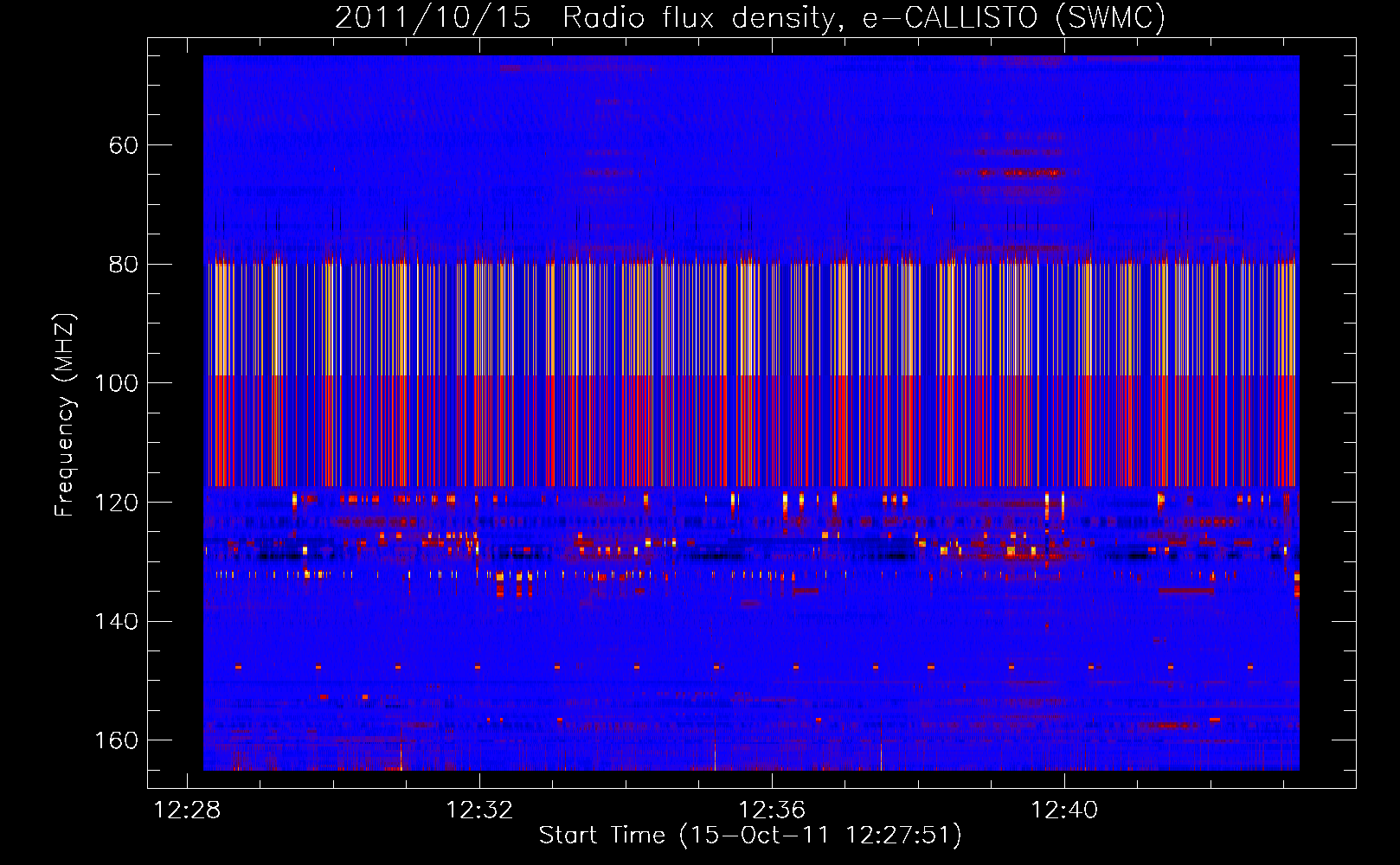Image resolution: width=1400 pixels, height=865 pixels.
Task: Click the 12:40 time tick label
Action: [x=1064, y=810]
